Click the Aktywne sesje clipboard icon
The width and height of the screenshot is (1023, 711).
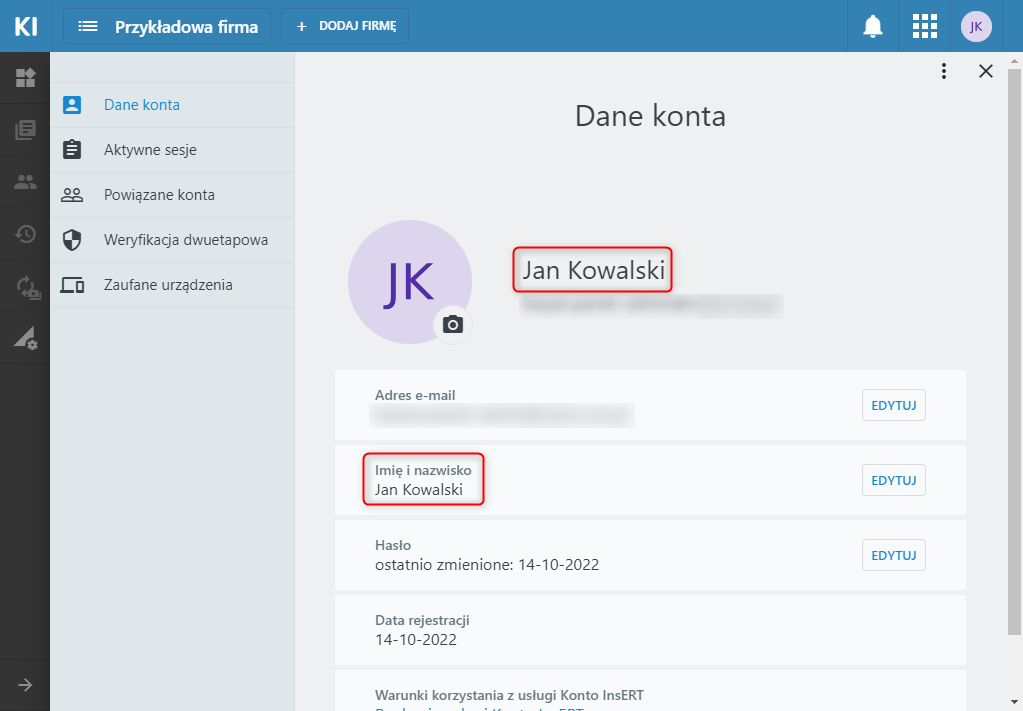point(72,149)
